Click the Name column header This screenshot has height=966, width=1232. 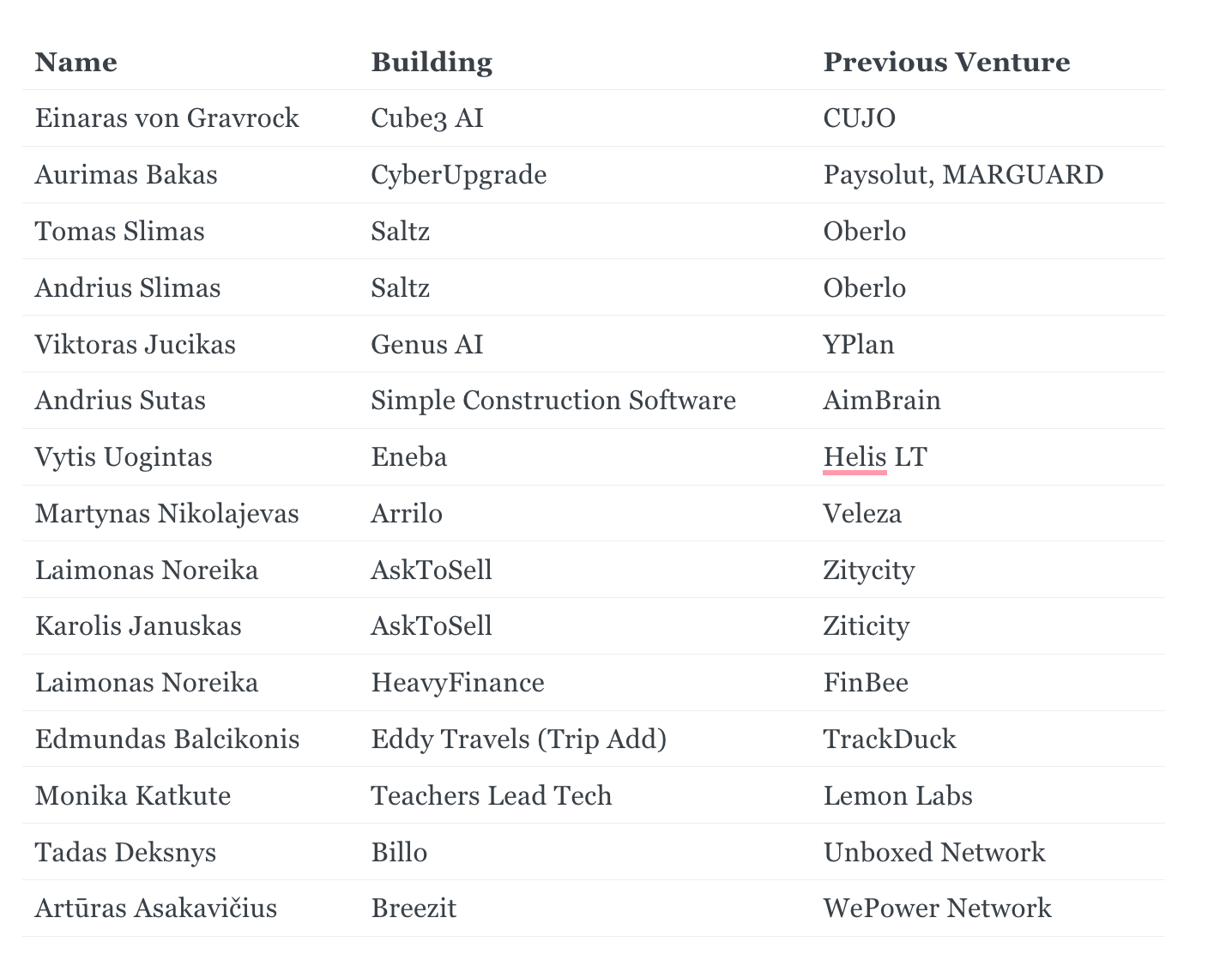(x=75, y=63)
